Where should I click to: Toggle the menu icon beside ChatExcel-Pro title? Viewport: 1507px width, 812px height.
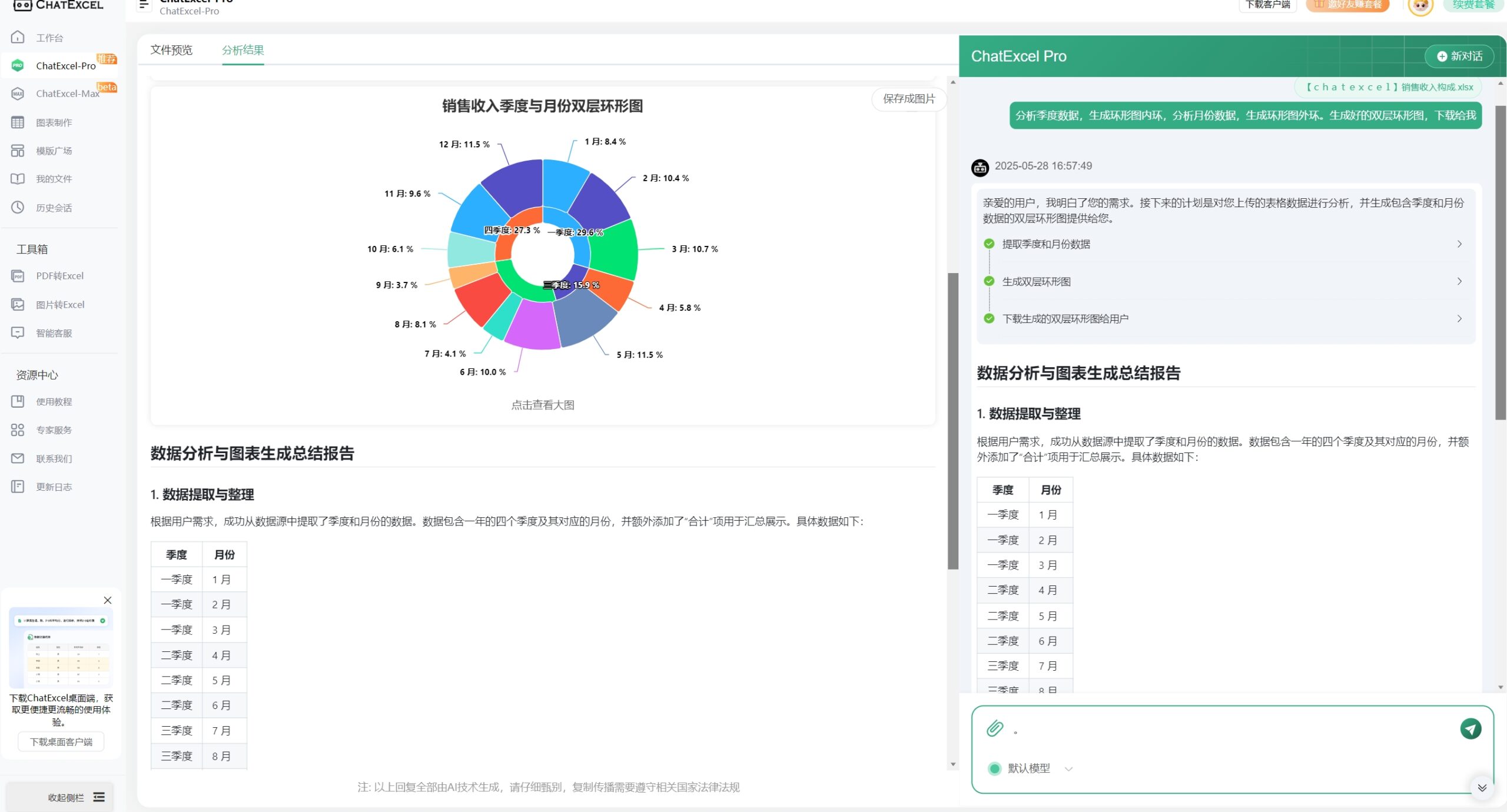(x=144, y=5)
